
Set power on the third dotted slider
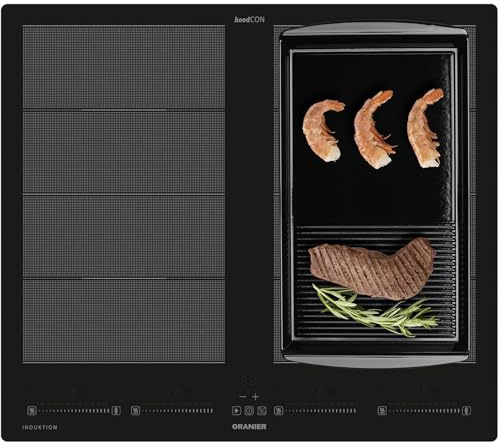pyautogui.click(x=320, y=410)
